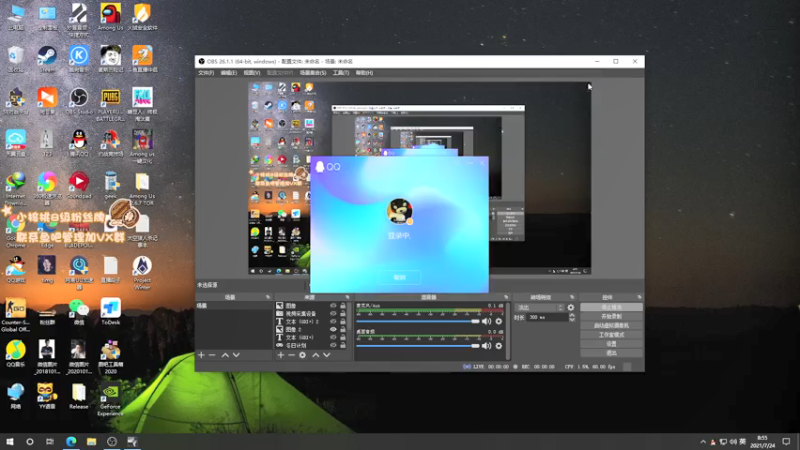Select the ToDesk desktop icon
This screenshot has height=450, width=800.
click(111, 312)
